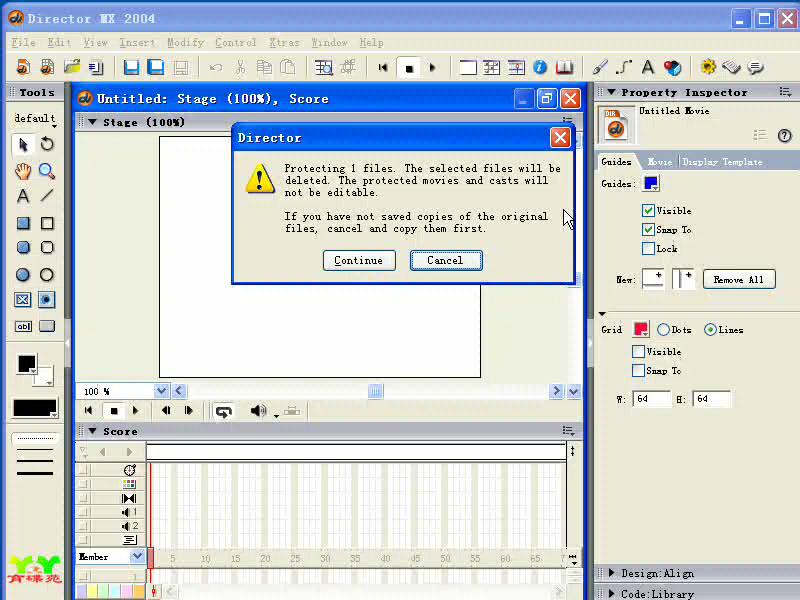
Task: Open the Behavior Inspector gear icon
Action: [708, 67]
